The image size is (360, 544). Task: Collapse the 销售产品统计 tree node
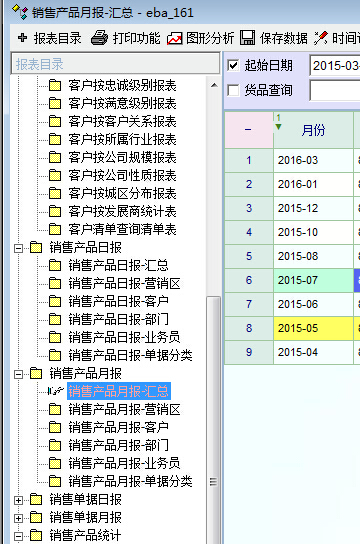point(18,536)
